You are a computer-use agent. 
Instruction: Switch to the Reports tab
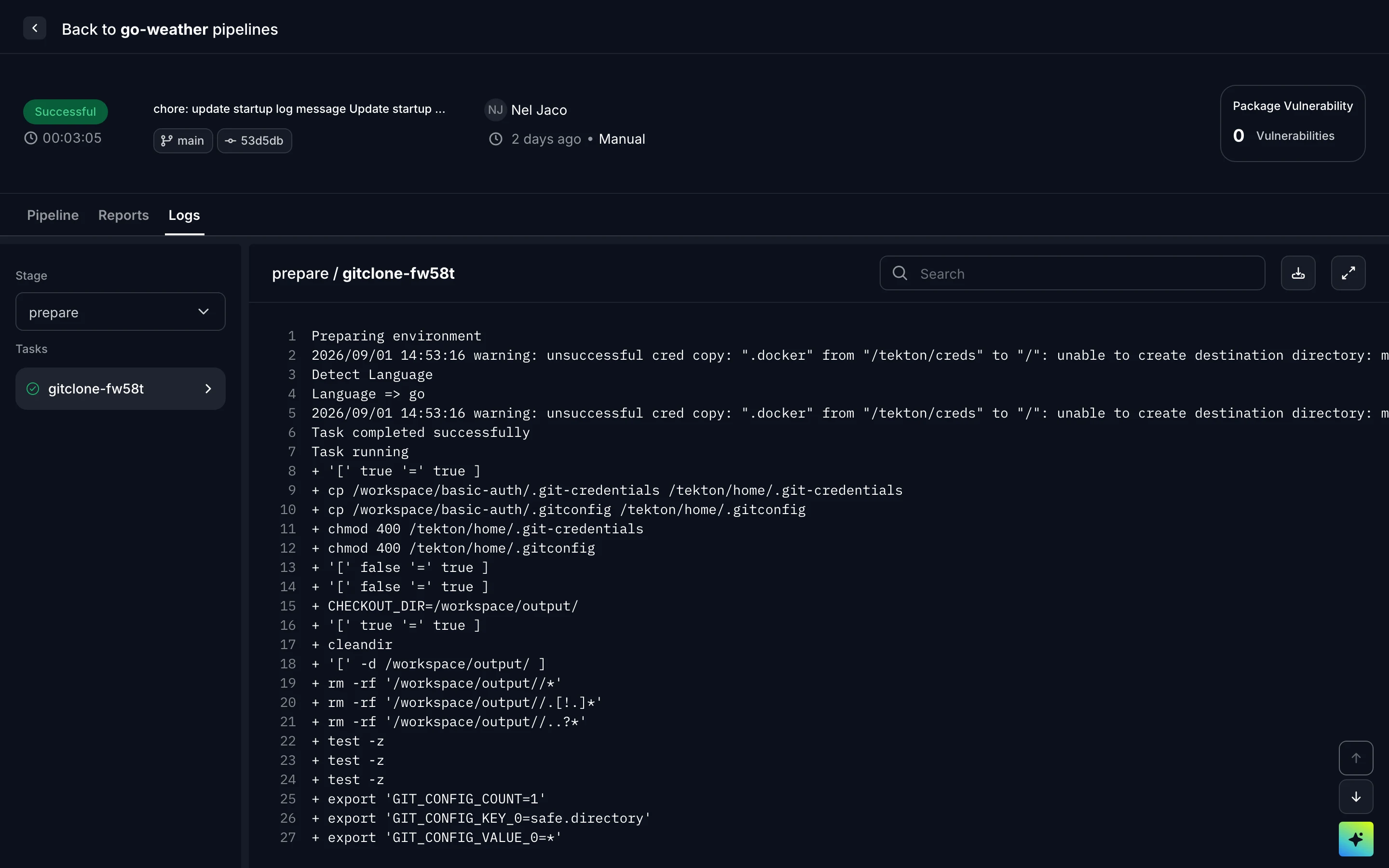123,215
